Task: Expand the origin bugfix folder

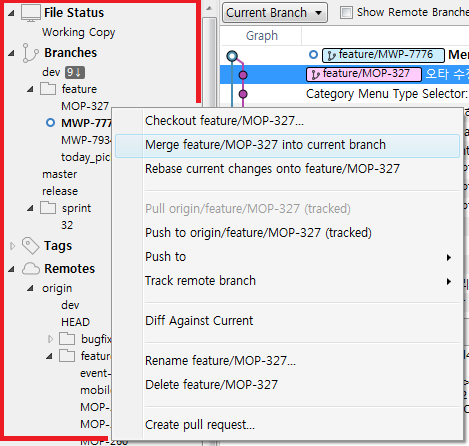Action: tap(50, 339)
